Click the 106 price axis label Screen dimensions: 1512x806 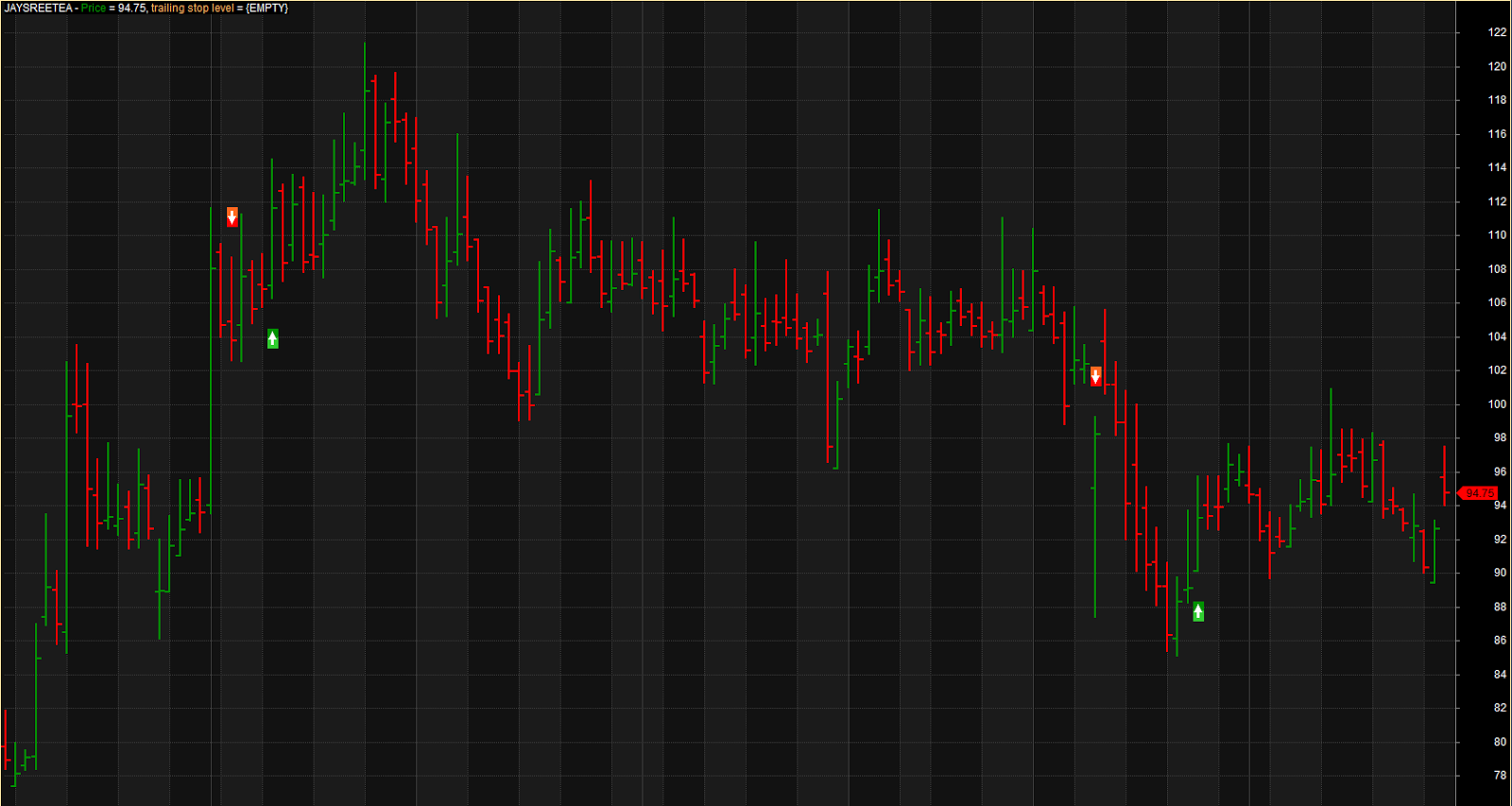1497,302
